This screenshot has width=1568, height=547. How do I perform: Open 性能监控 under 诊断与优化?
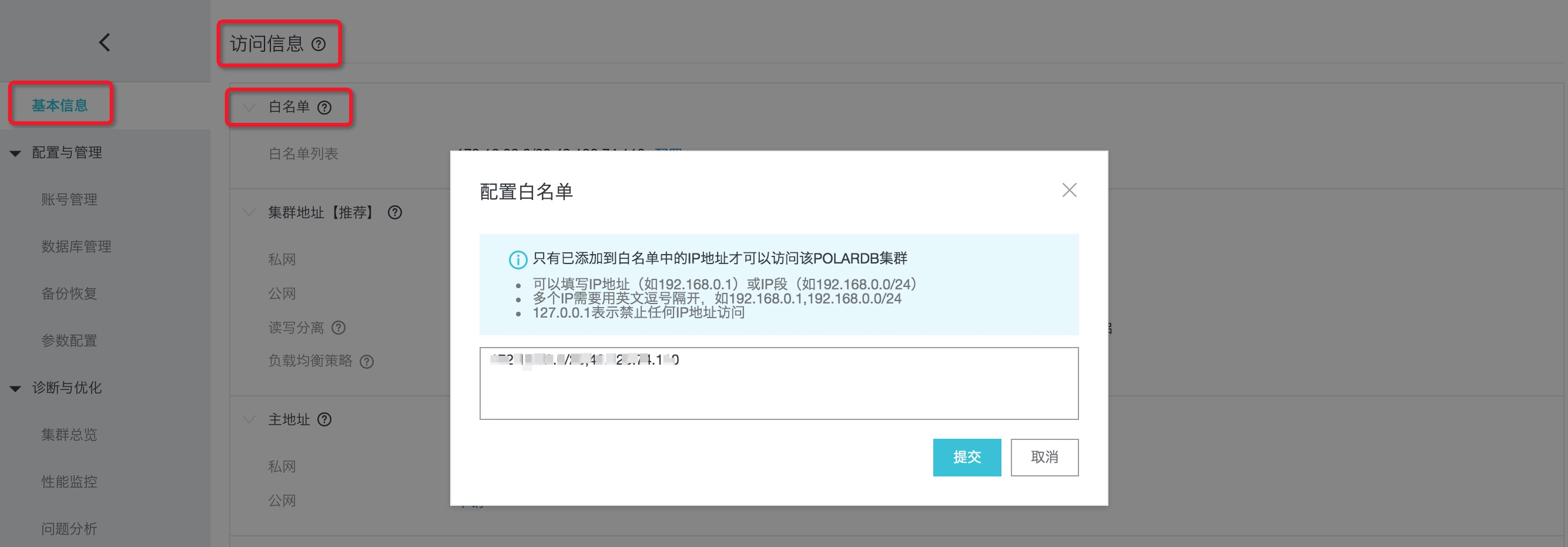(68, 482)
